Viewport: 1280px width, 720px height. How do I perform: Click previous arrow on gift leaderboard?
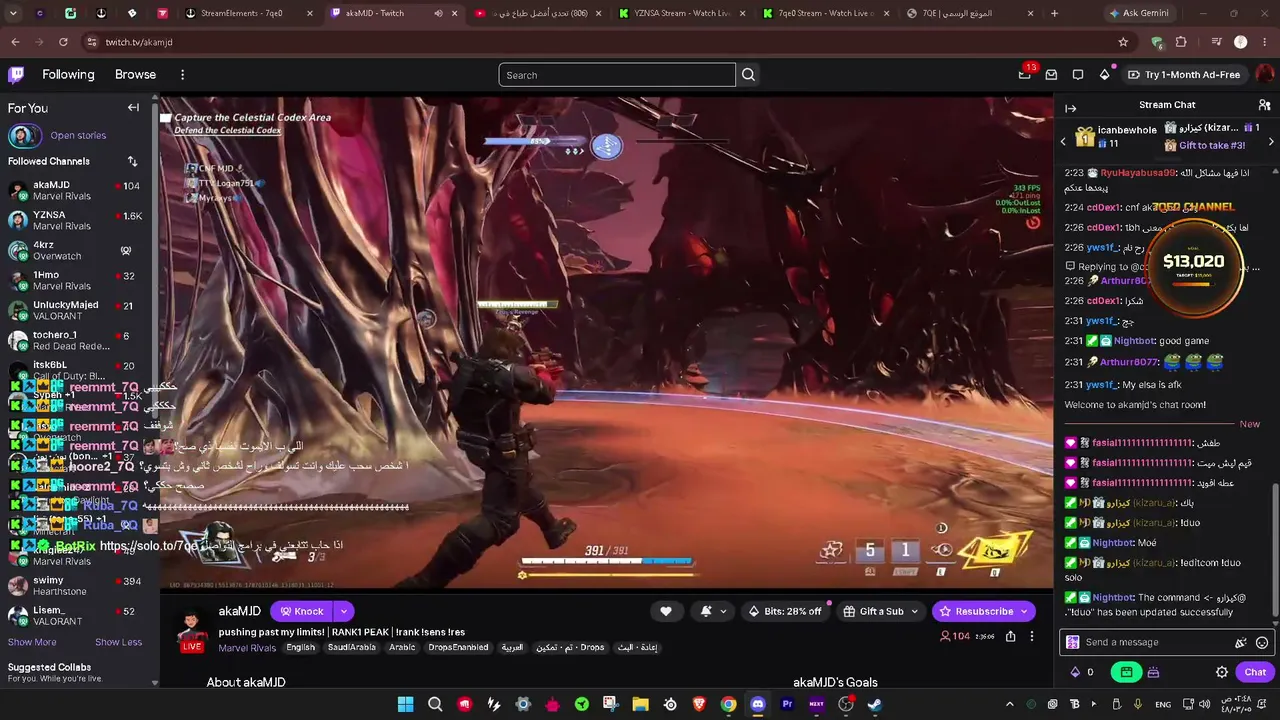tap(1063, 142)
